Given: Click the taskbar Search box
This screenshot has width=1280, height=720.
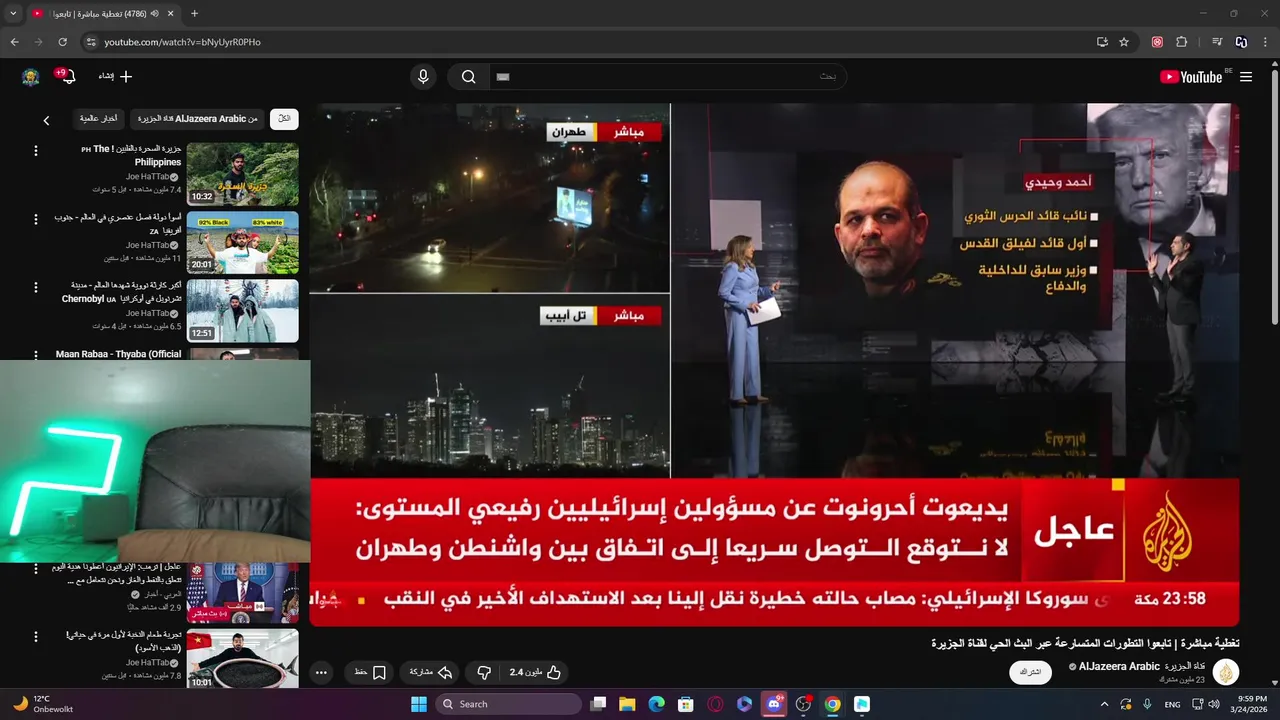Looking at the screenshot, I should 509,704.
